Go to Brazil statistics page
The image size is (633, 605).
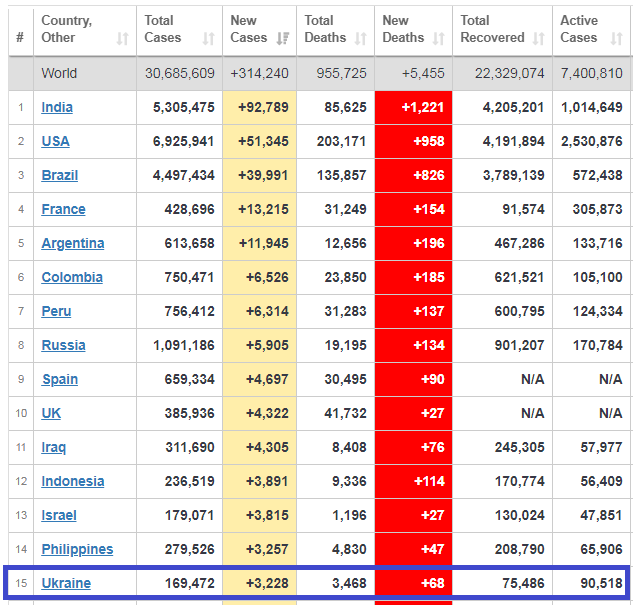(x=59, y=176)
